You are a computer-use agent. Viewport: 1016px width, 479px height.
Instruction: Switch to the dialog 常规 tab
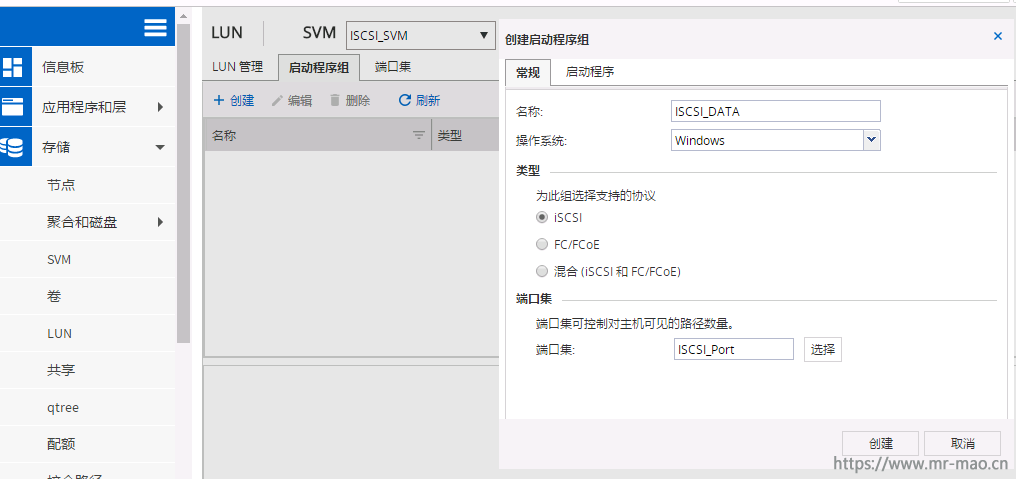527,73
